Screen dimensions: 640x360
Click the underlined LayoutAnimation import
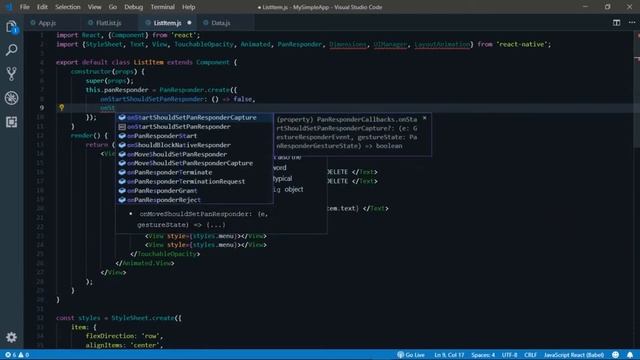[x=442, y=44]
